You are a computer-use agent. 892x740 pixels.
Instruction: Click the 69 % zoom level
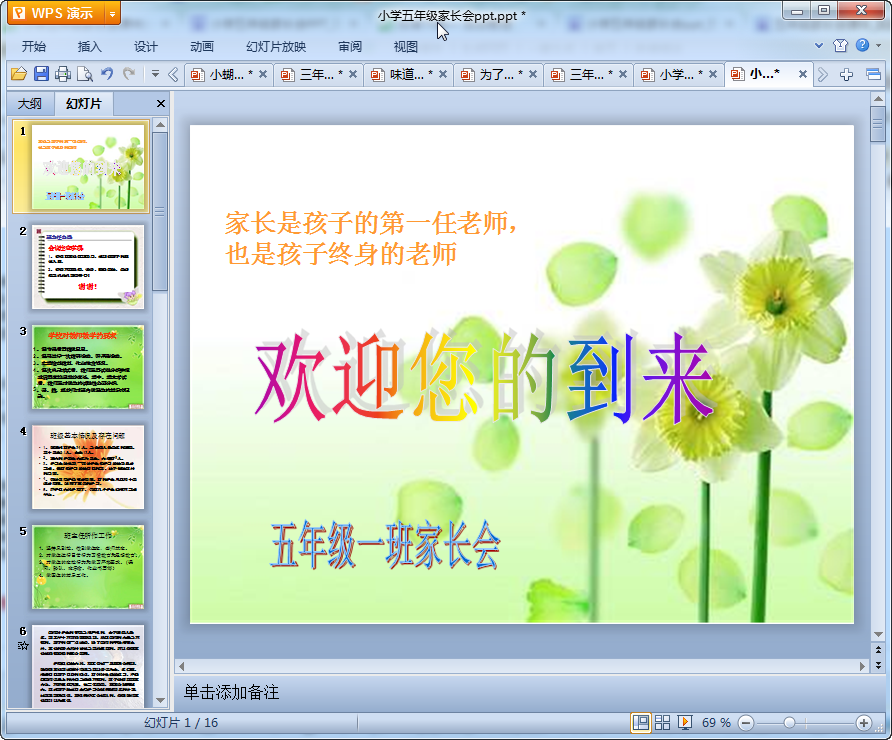[716, 723]
